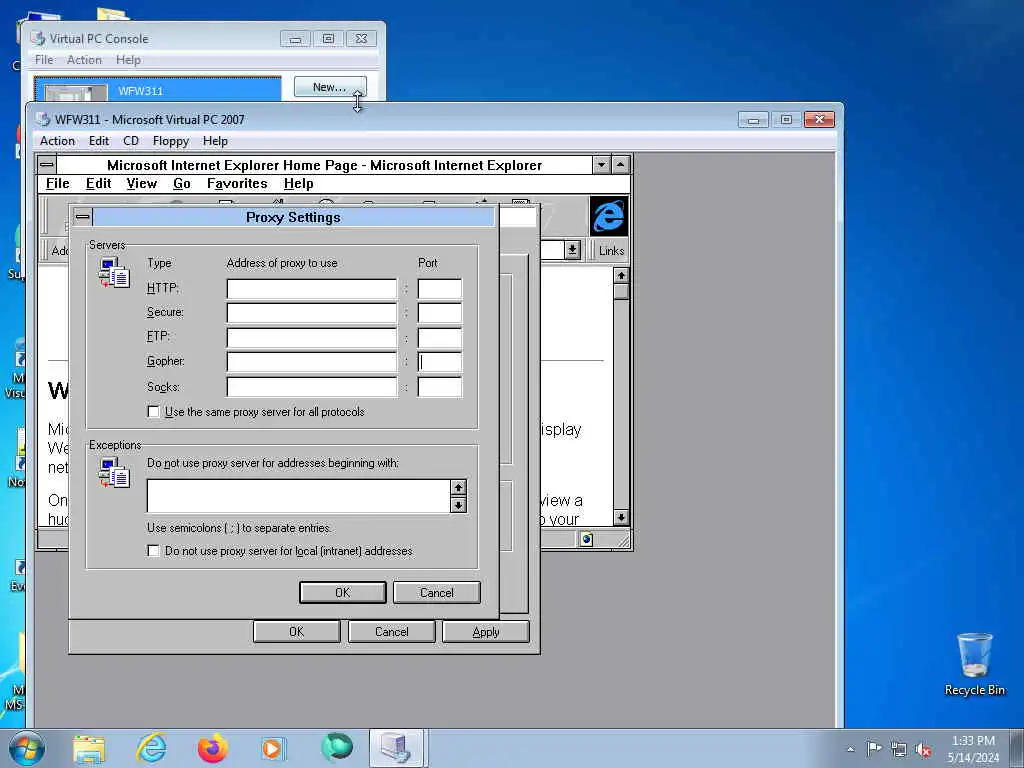Expand the Internet Explorer address bar dropdown

(x=573, y=250)
